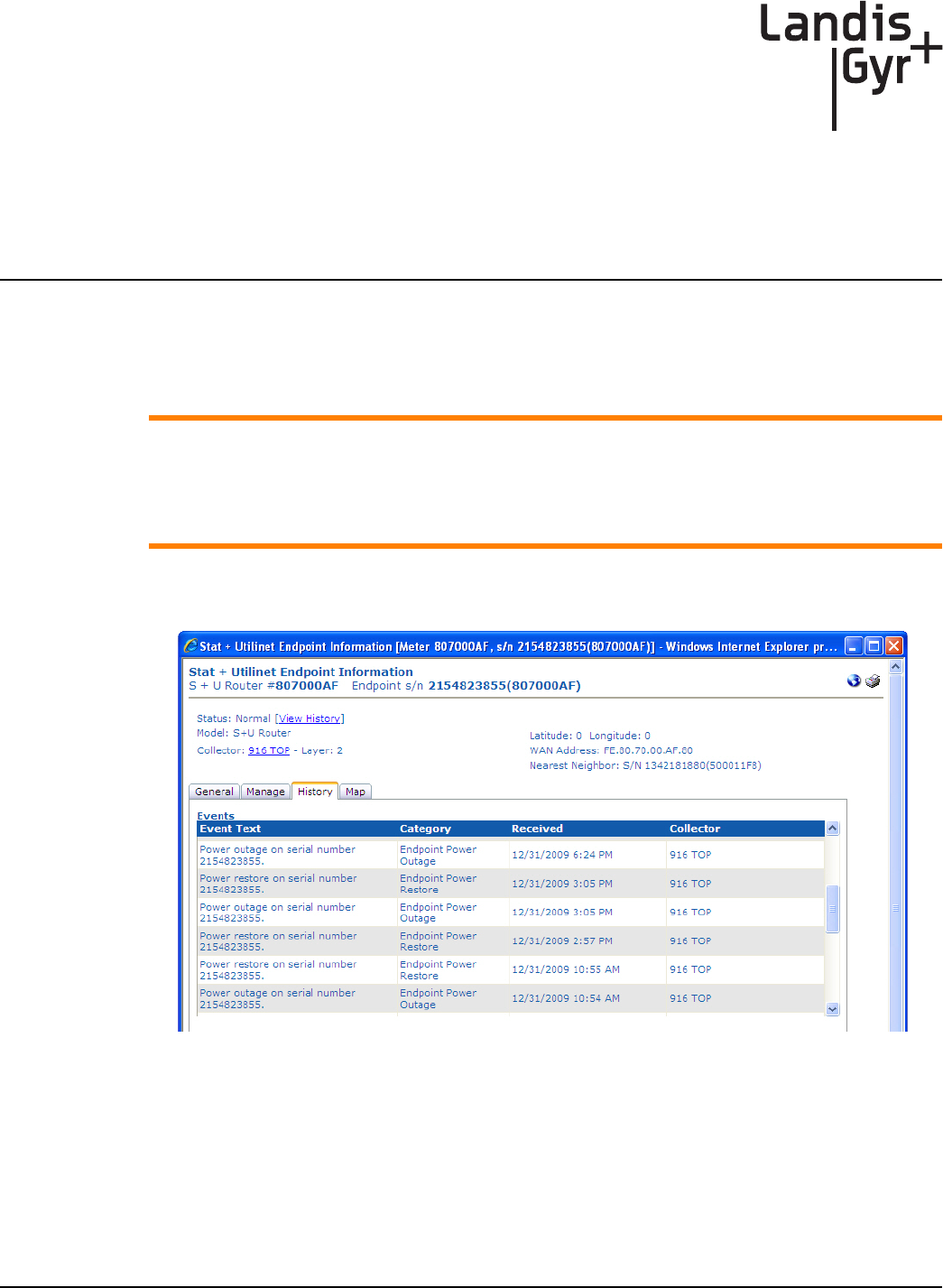Close the Internet Explorer window
Screen dimensions: 943x1288
point(893,645)
